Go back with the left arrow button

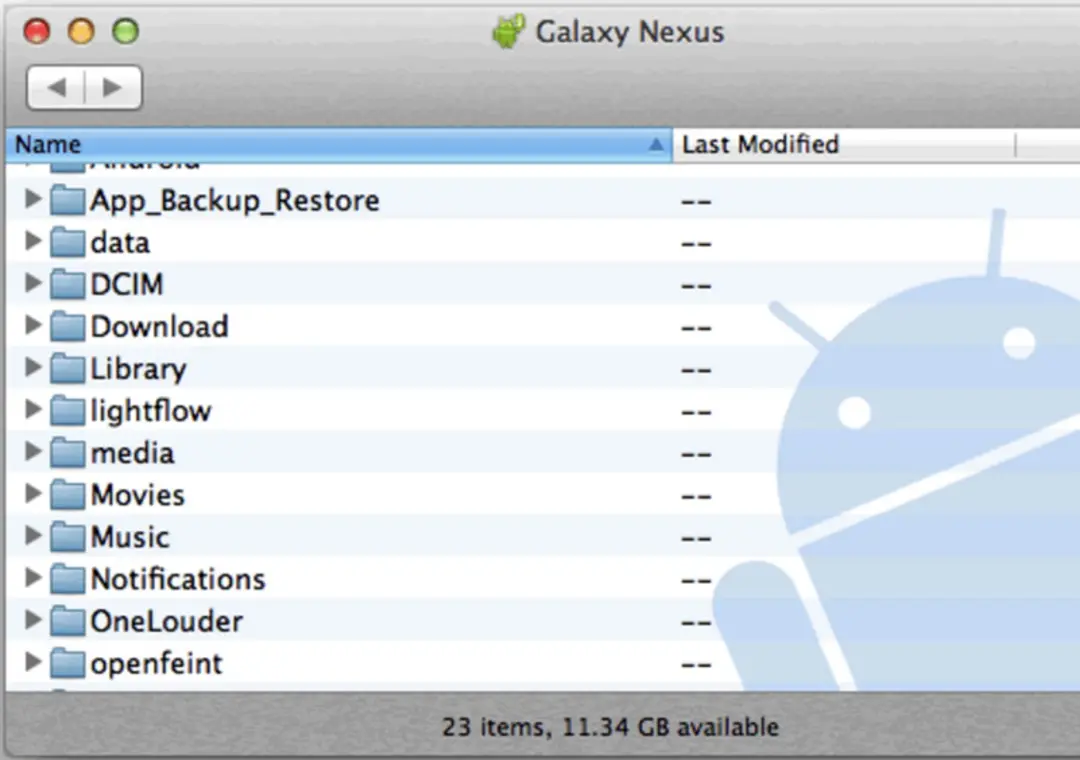click(56, 88)
